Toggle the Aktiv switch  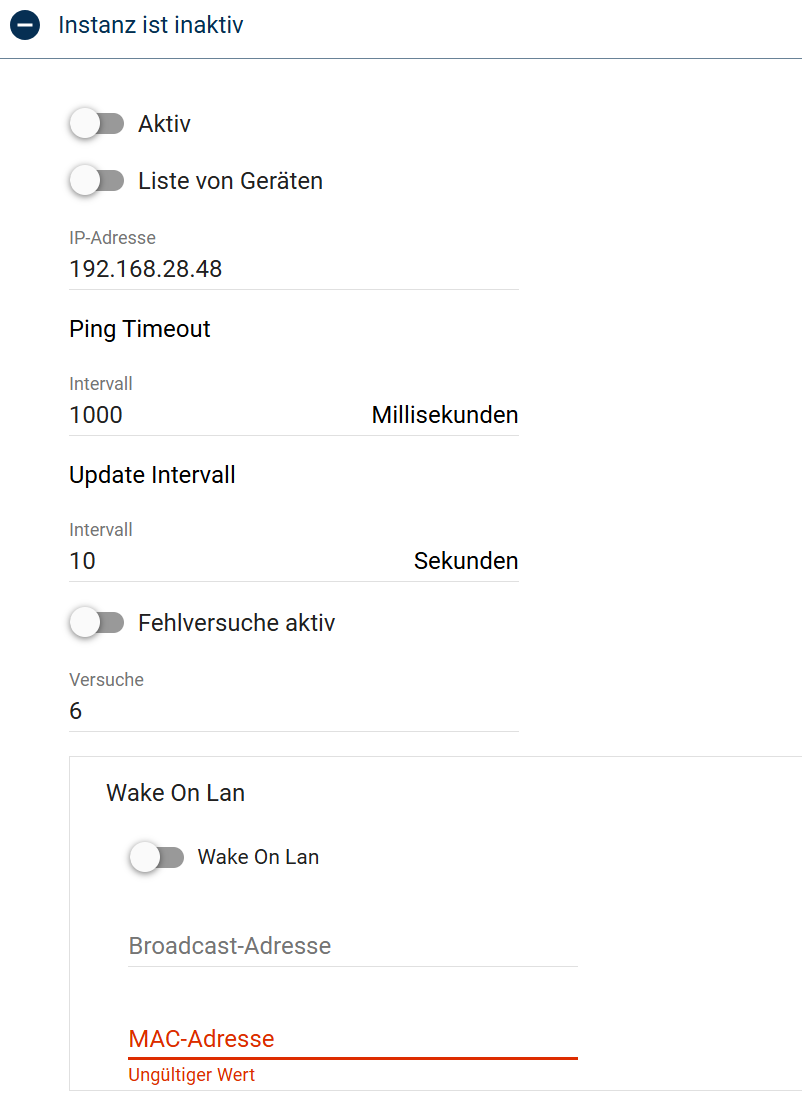point(97,124)
